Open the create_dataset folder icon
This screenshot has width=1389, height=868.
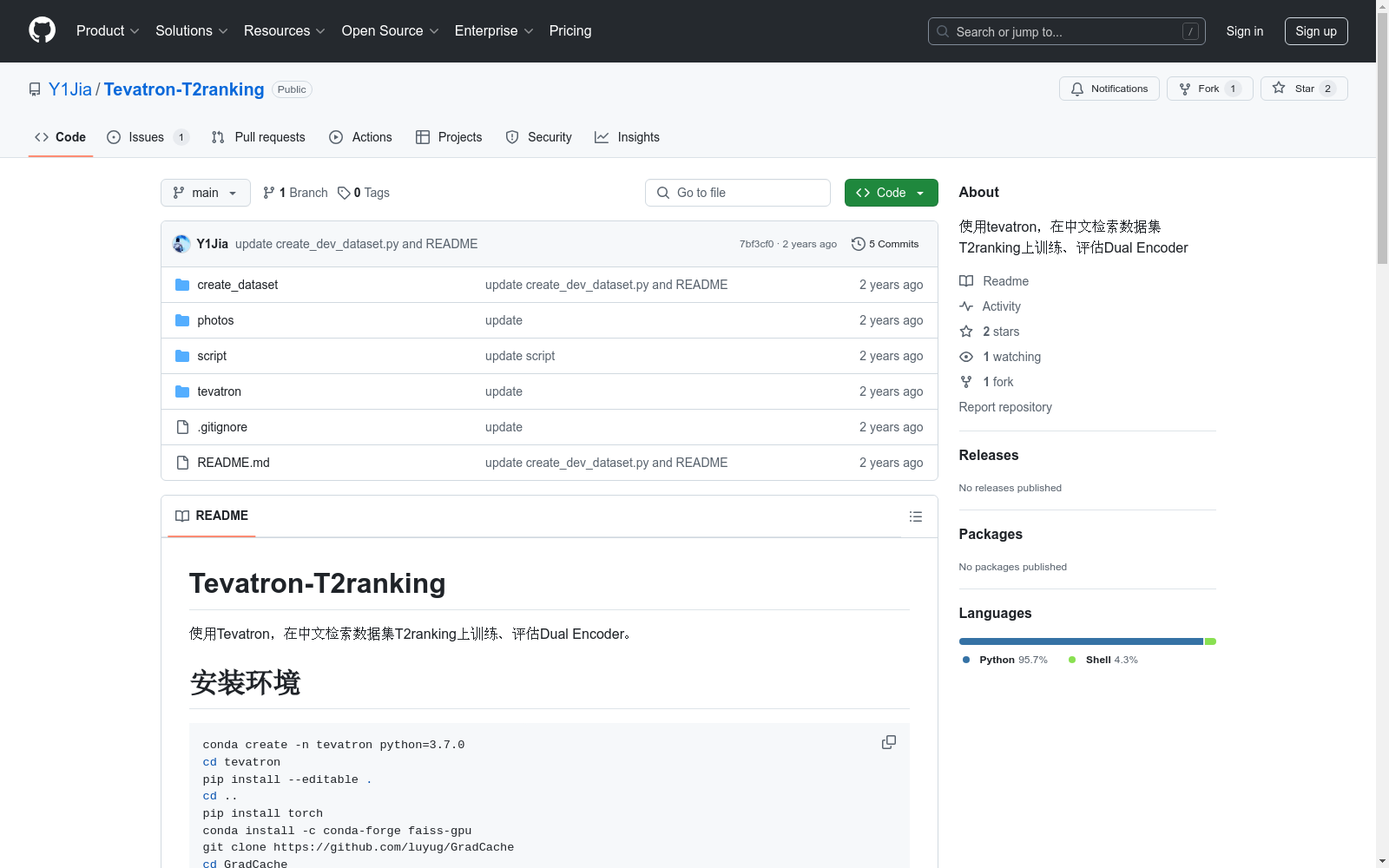(182, 285)
